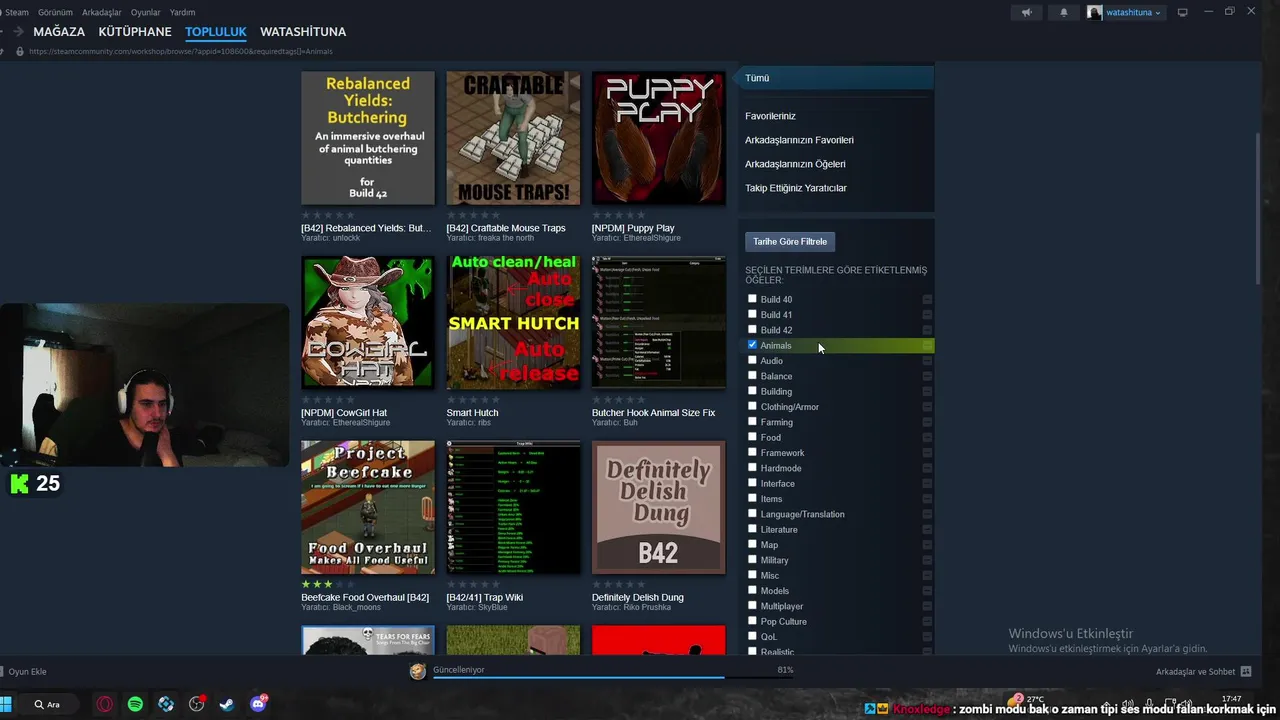Open the watashituna account dropdown
The height and width of the screenshot is (720, 1280).
coord(1133,12)
